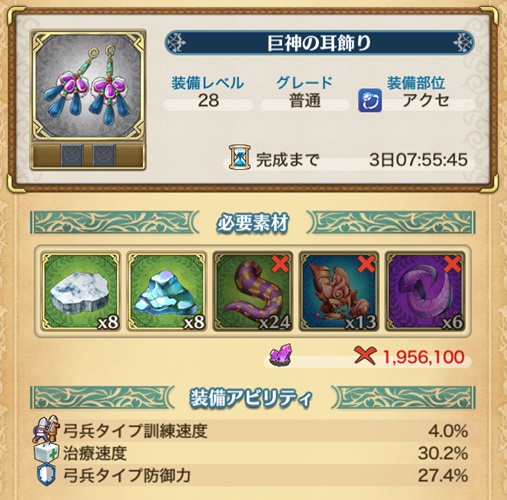
Task: Tap the 装備アビリティ section header
Action: [x=252, y=398]
